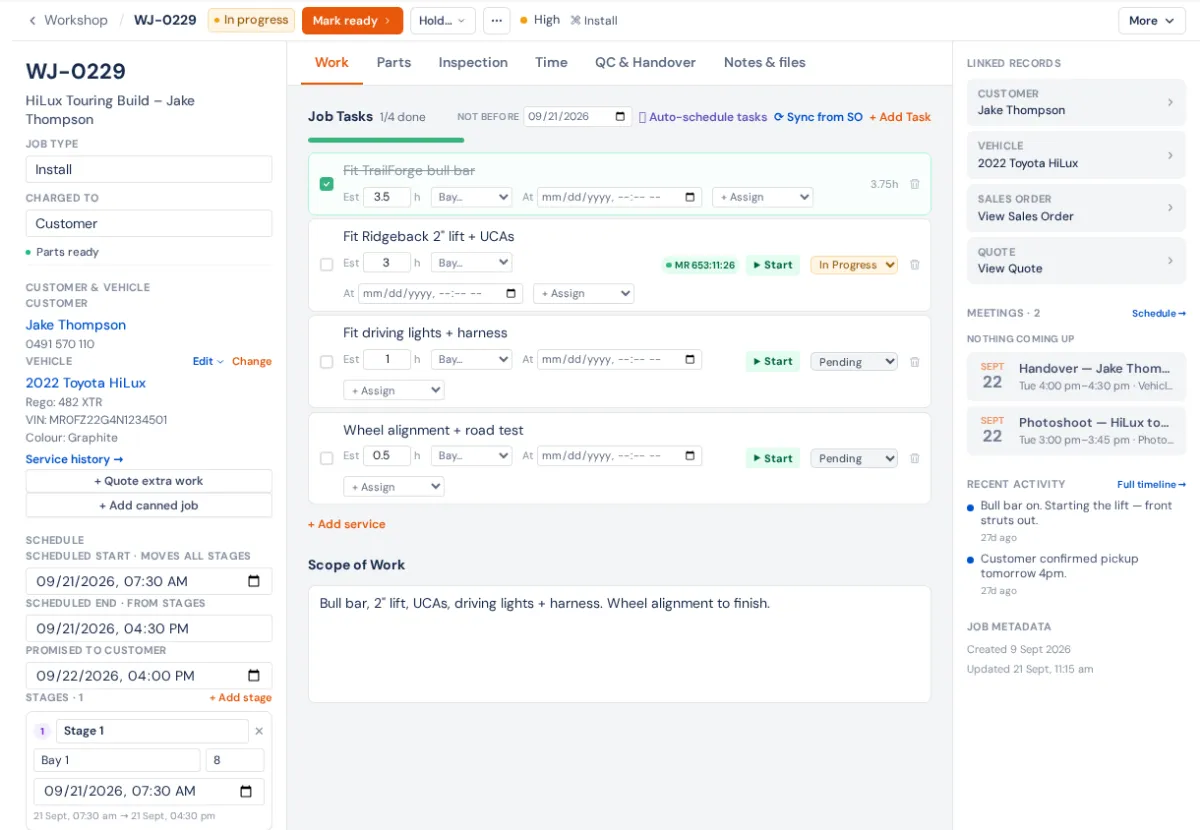Delete the Fit TrailForge bull bar task

click(914, 184)
